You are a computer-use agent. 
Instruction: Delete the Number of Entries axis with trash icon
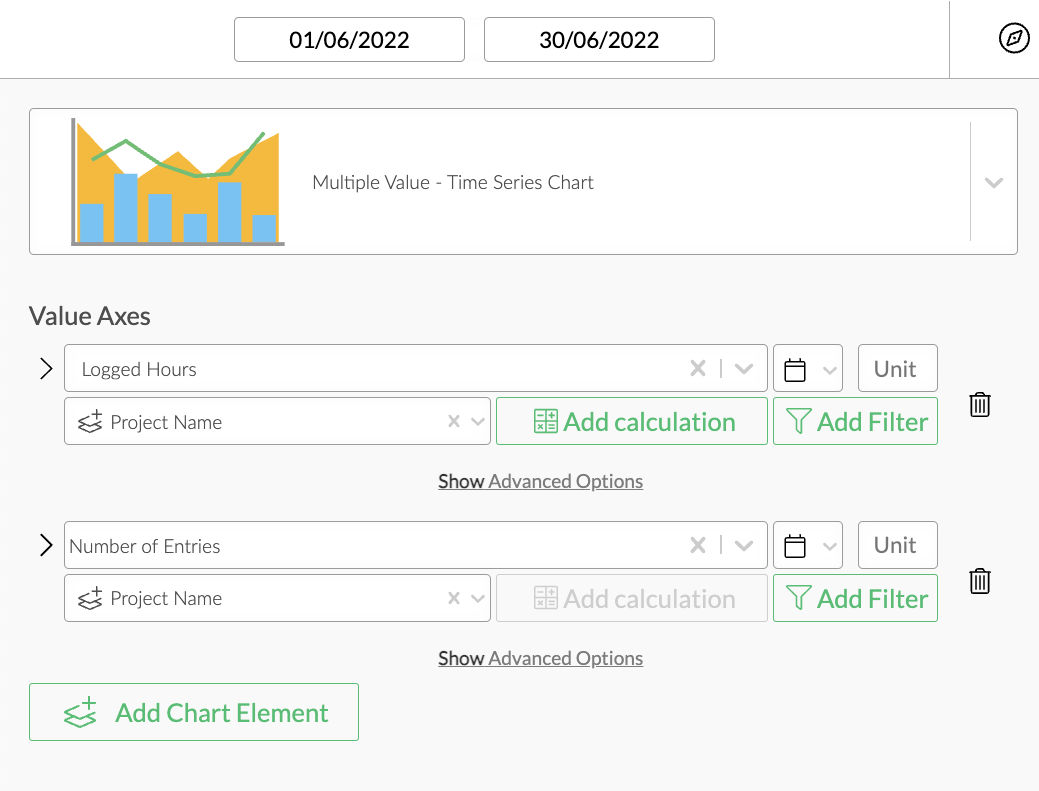coord(979,581)
